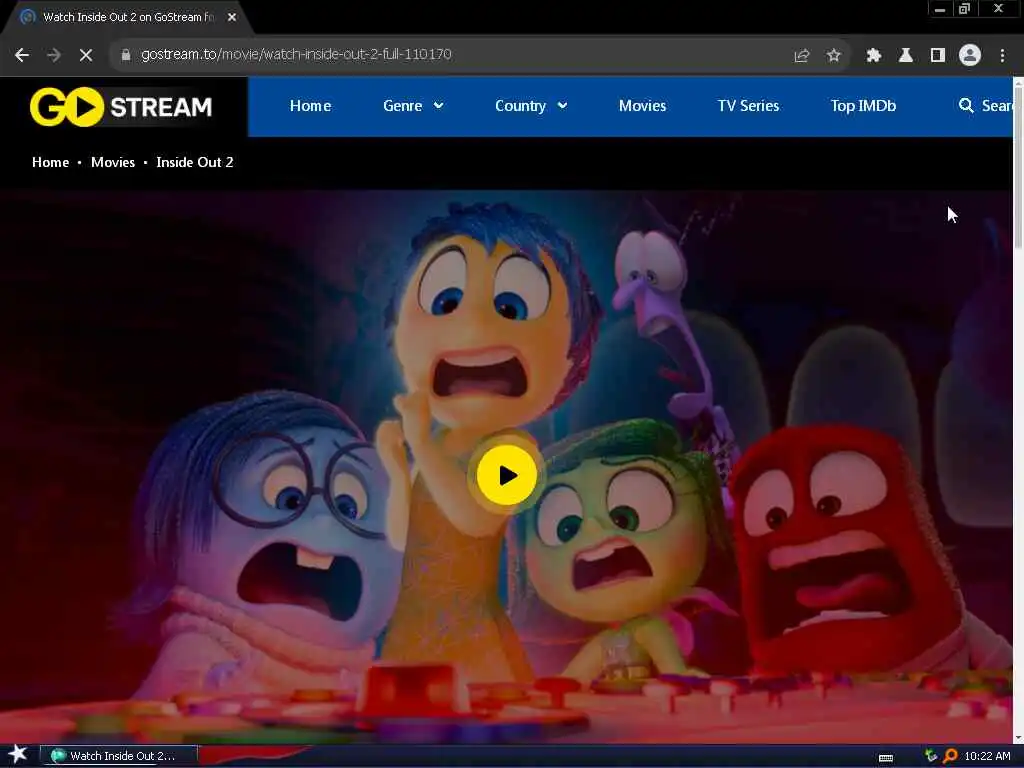Click the search magnifier icon
The height and width of the screenshot is (768, 1024).
(x=966, y=105)
